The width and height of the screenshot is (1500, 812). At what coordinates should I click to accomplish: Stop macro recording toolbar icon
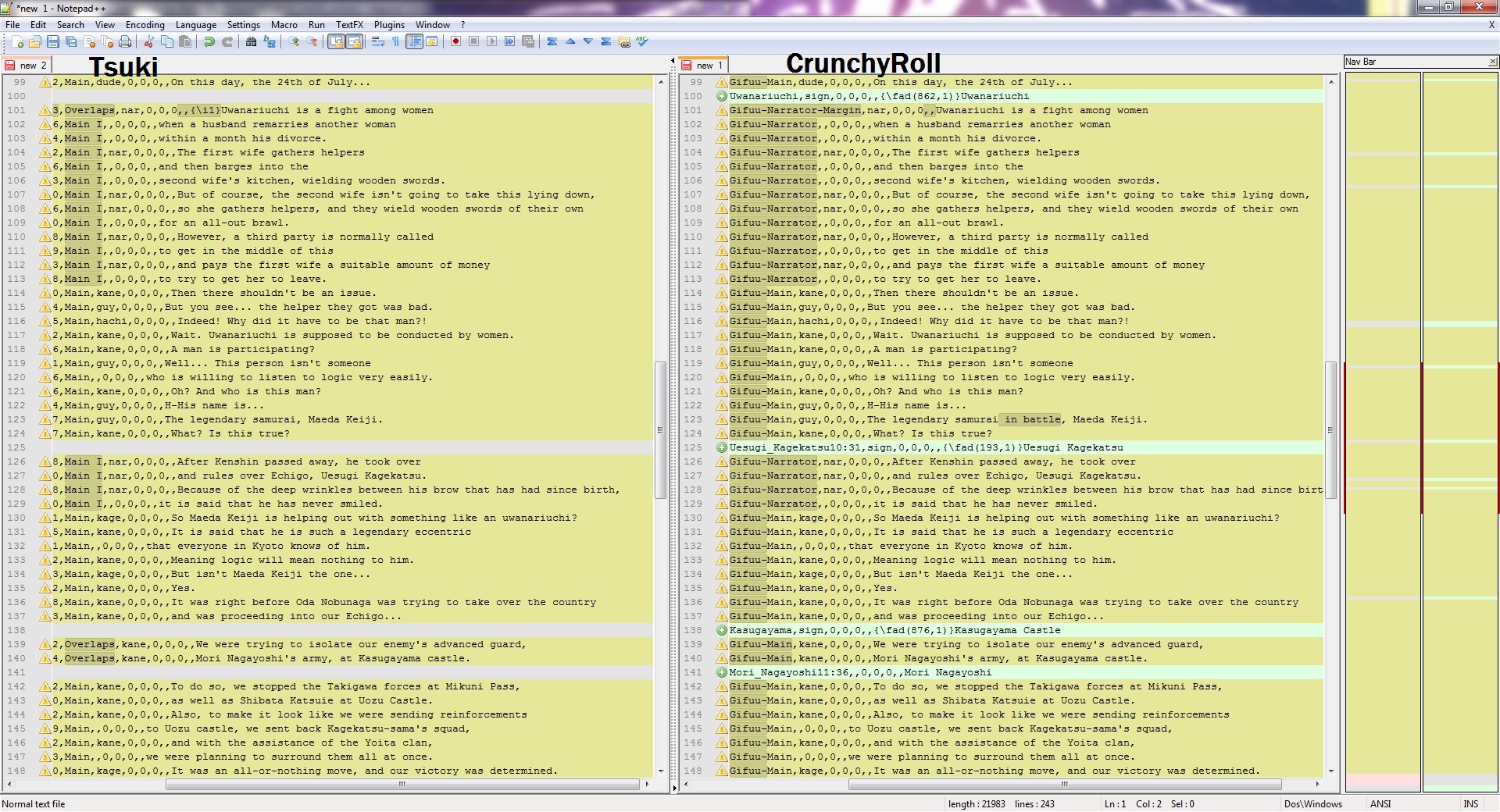(473, 42)
